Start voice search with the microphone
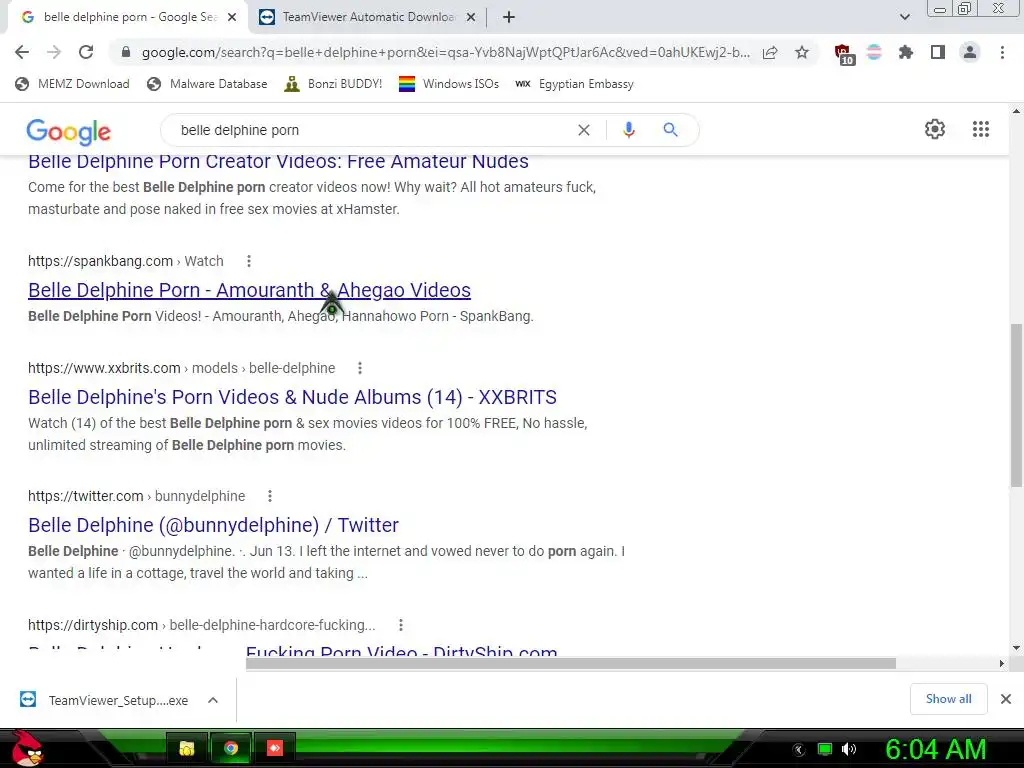The width and height of the screenshot is (1024, 768). click(629, 130)
